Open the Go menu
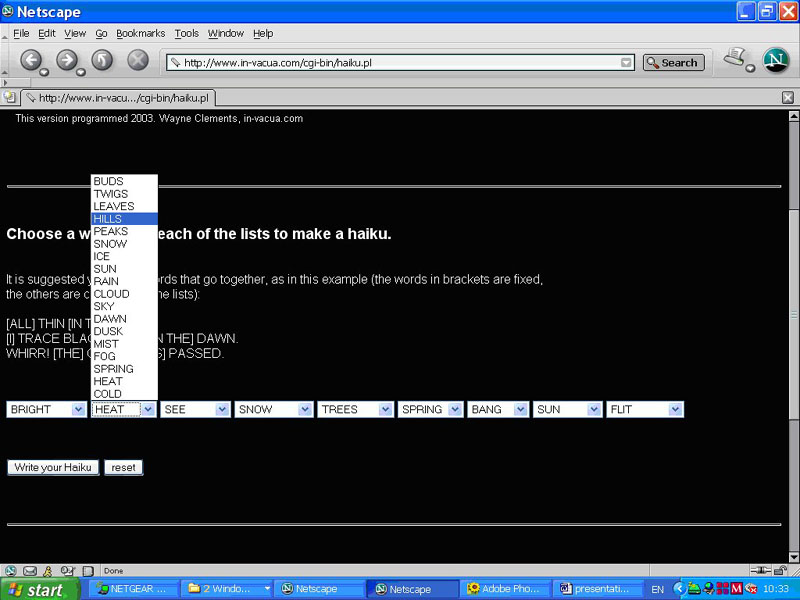Screen dimensions: 800x600 click(x=101, y=34)
